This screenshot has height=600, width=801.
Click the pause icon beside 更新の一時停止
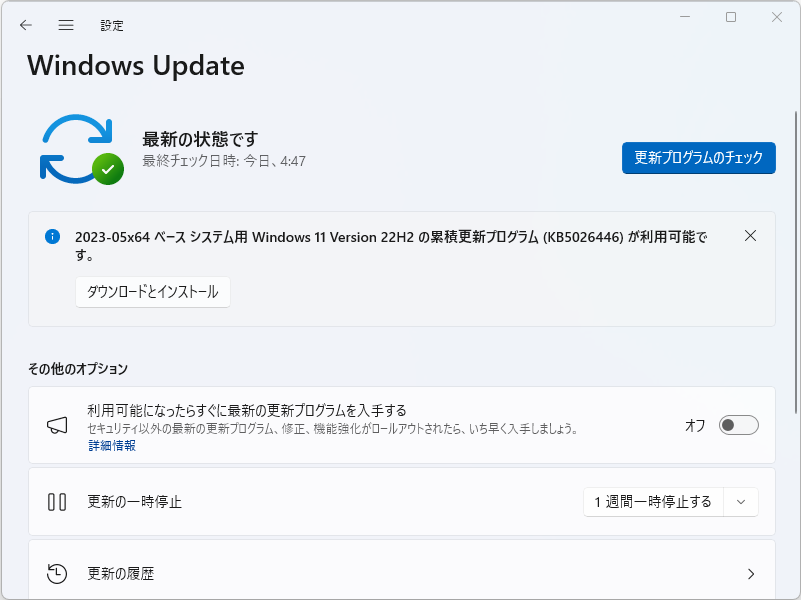(57, 502)
